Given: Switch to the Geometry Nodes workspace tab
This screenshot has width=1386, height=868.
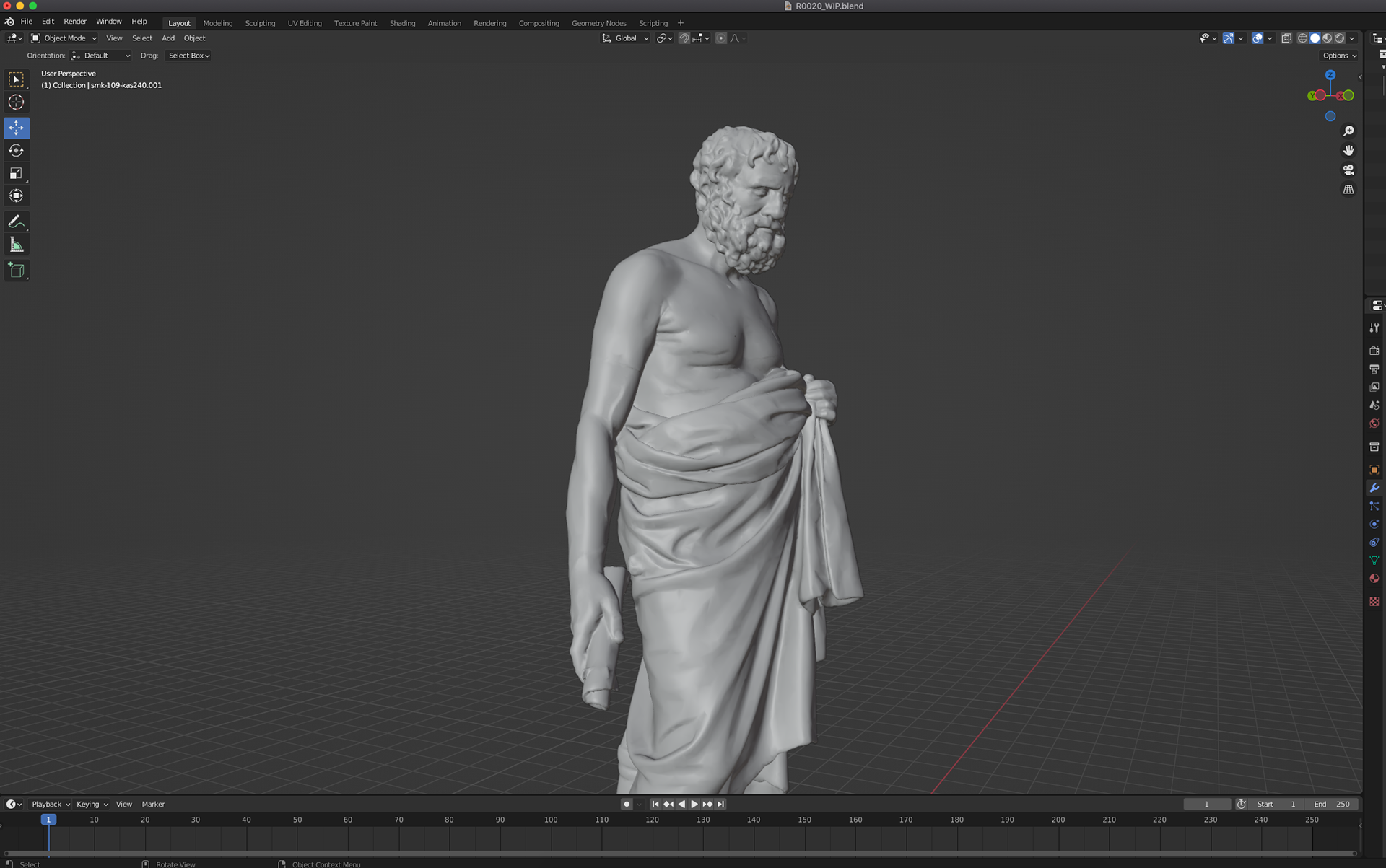Looking at the screenshot, I should click(x=598, y=23).
